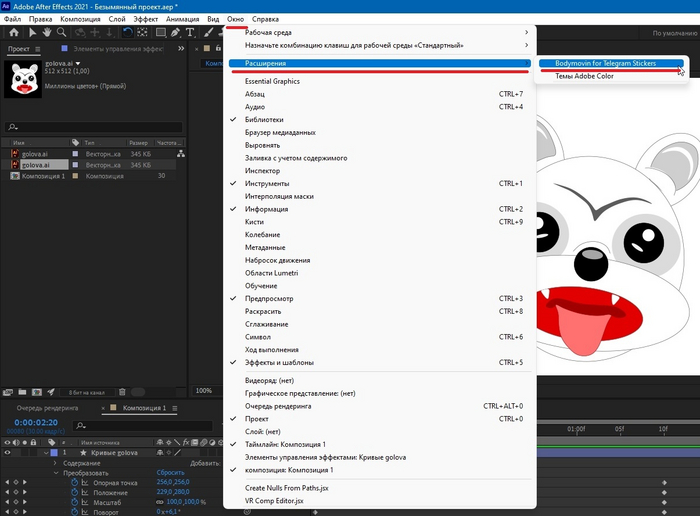Viewport: 700px width, 516px height.
Task: Toggle композиция: Композиция 1 menu item
Action: 379,470
